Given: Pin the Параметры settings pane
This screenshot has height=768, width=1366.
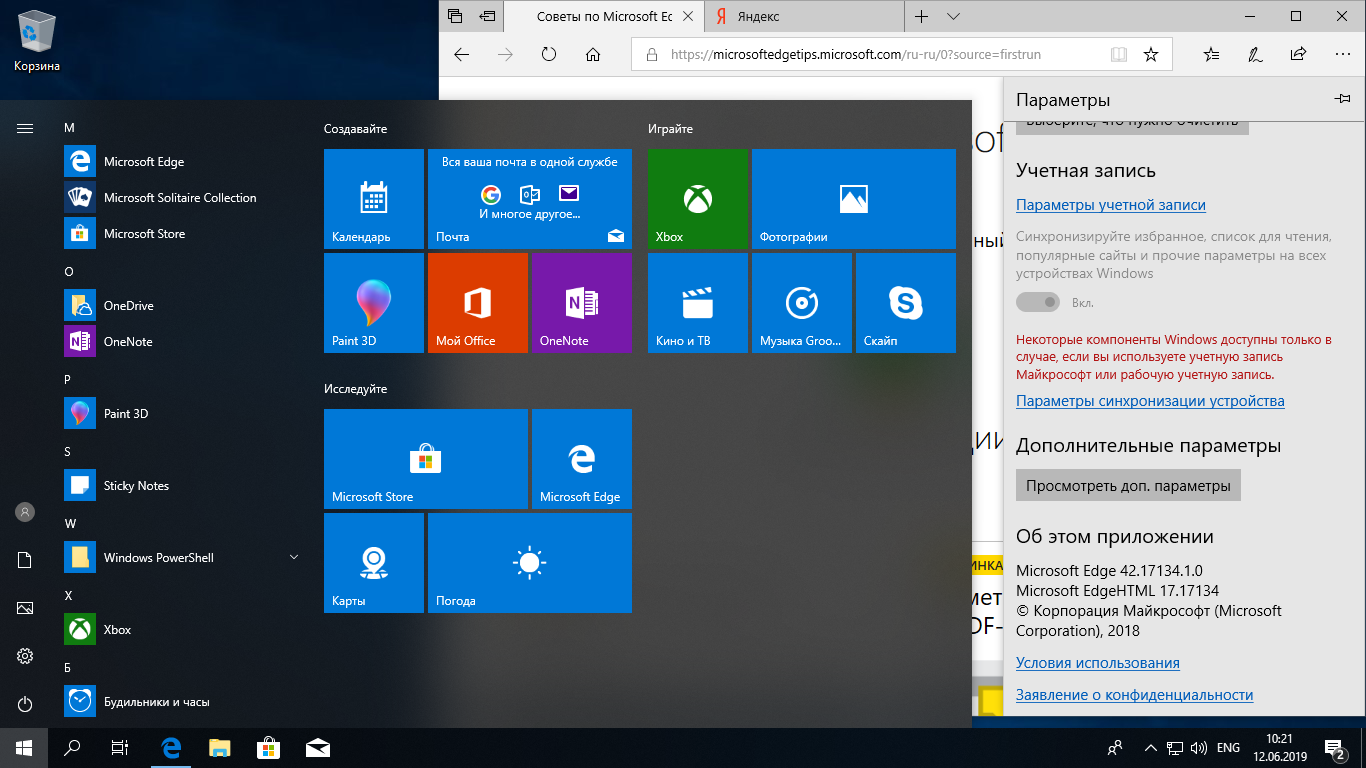Looking at the screenshot, I should pos(1343,99).
